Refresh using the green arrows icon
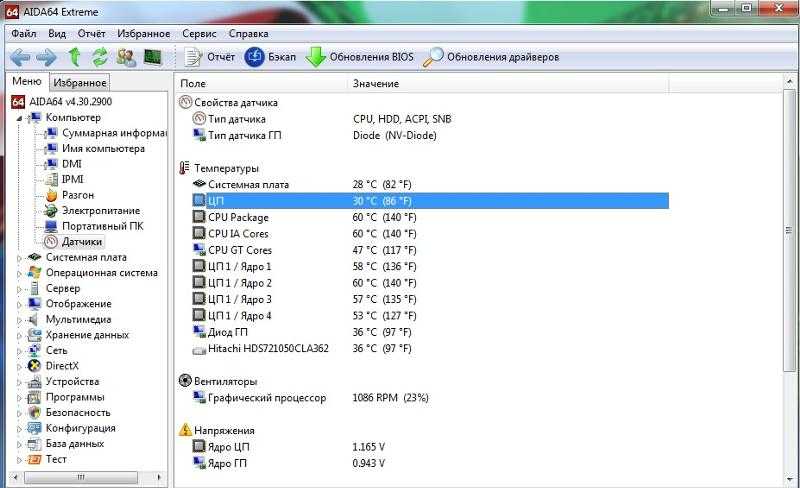The width and height of the screenshot is (800, 488). click(100, 57)
